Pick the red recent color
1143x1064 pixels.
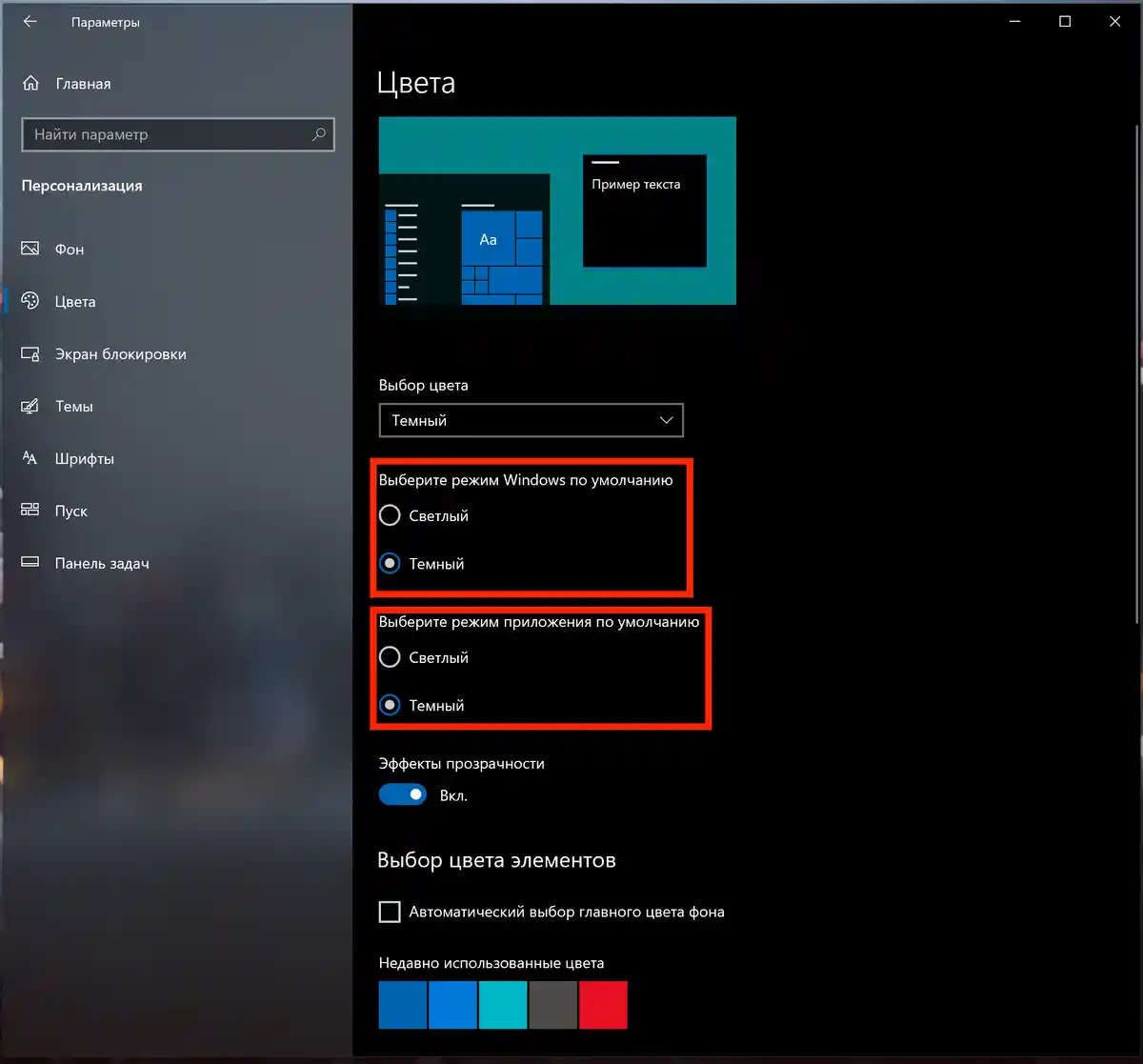(x=604, y=1005)
